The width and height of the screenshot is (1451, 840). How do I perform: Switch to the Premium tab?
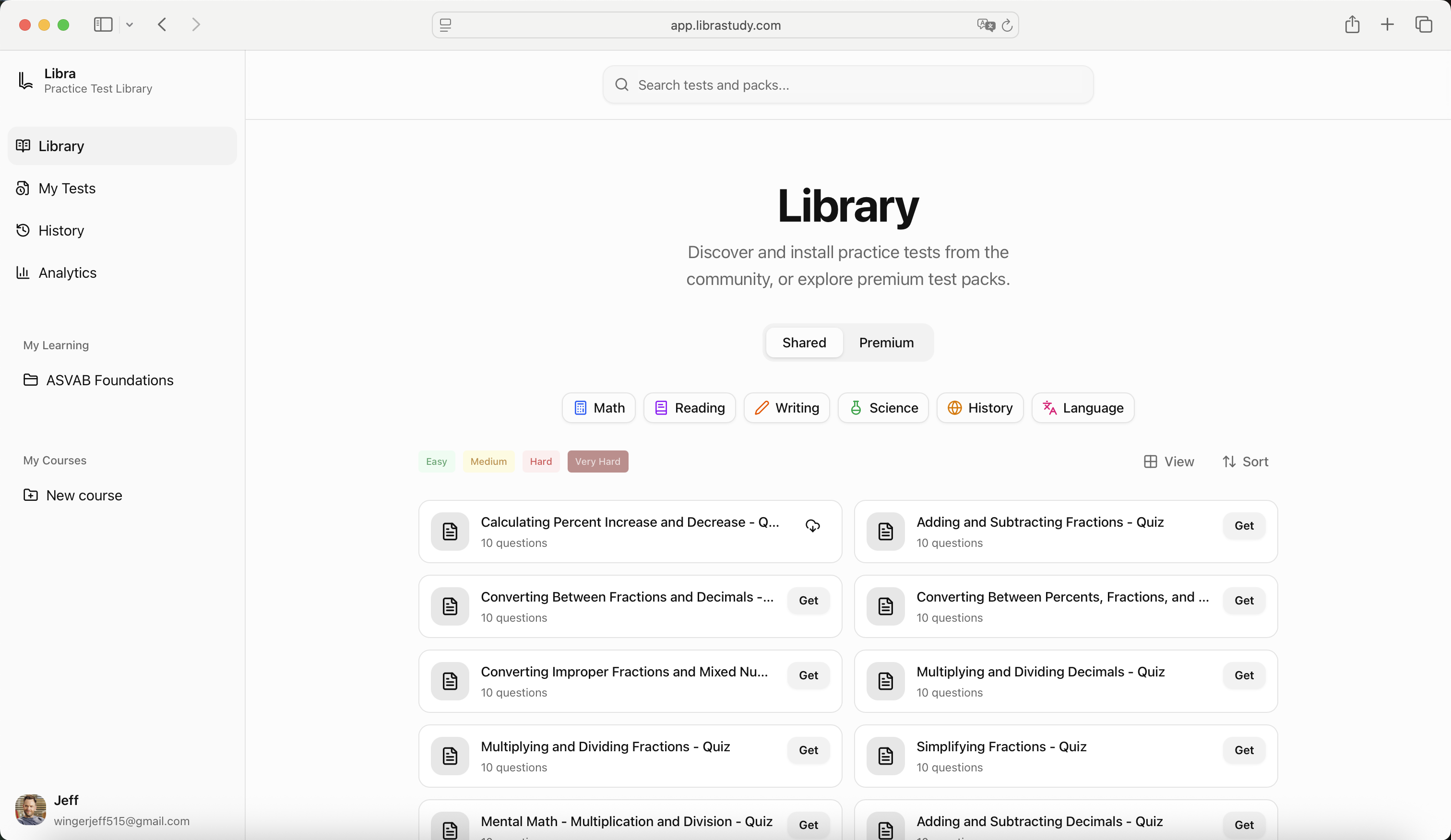pos(886,343)
